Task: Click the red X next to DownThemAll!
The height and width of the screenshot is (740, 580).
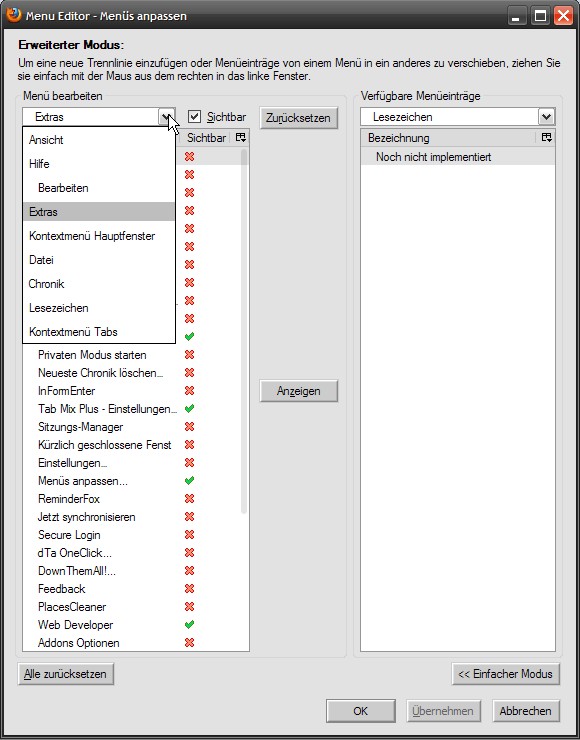Action: tap(189, 571)
